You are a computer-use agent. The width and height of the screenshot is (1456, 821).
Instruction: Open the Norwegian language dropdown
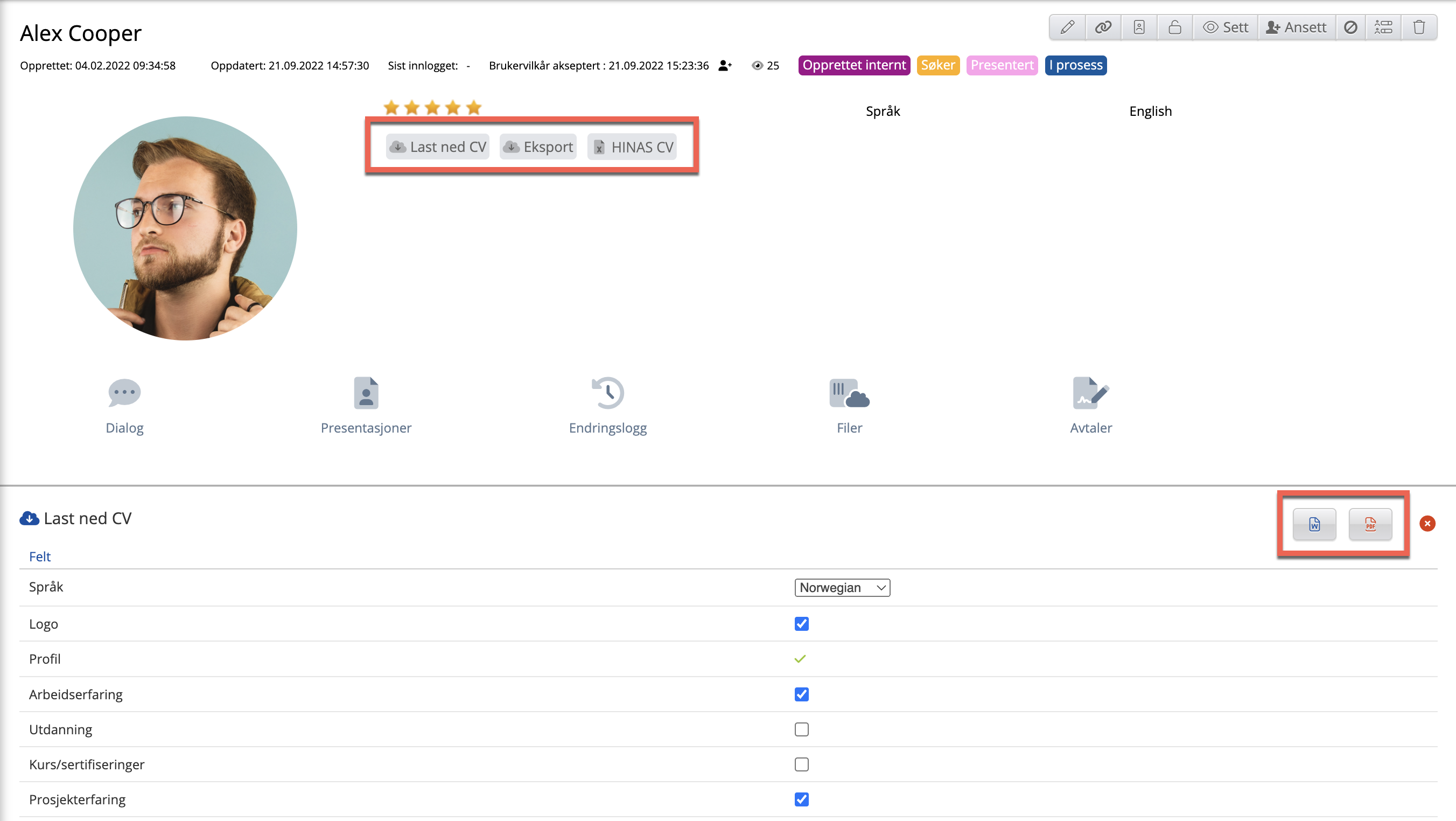(842, 588)
